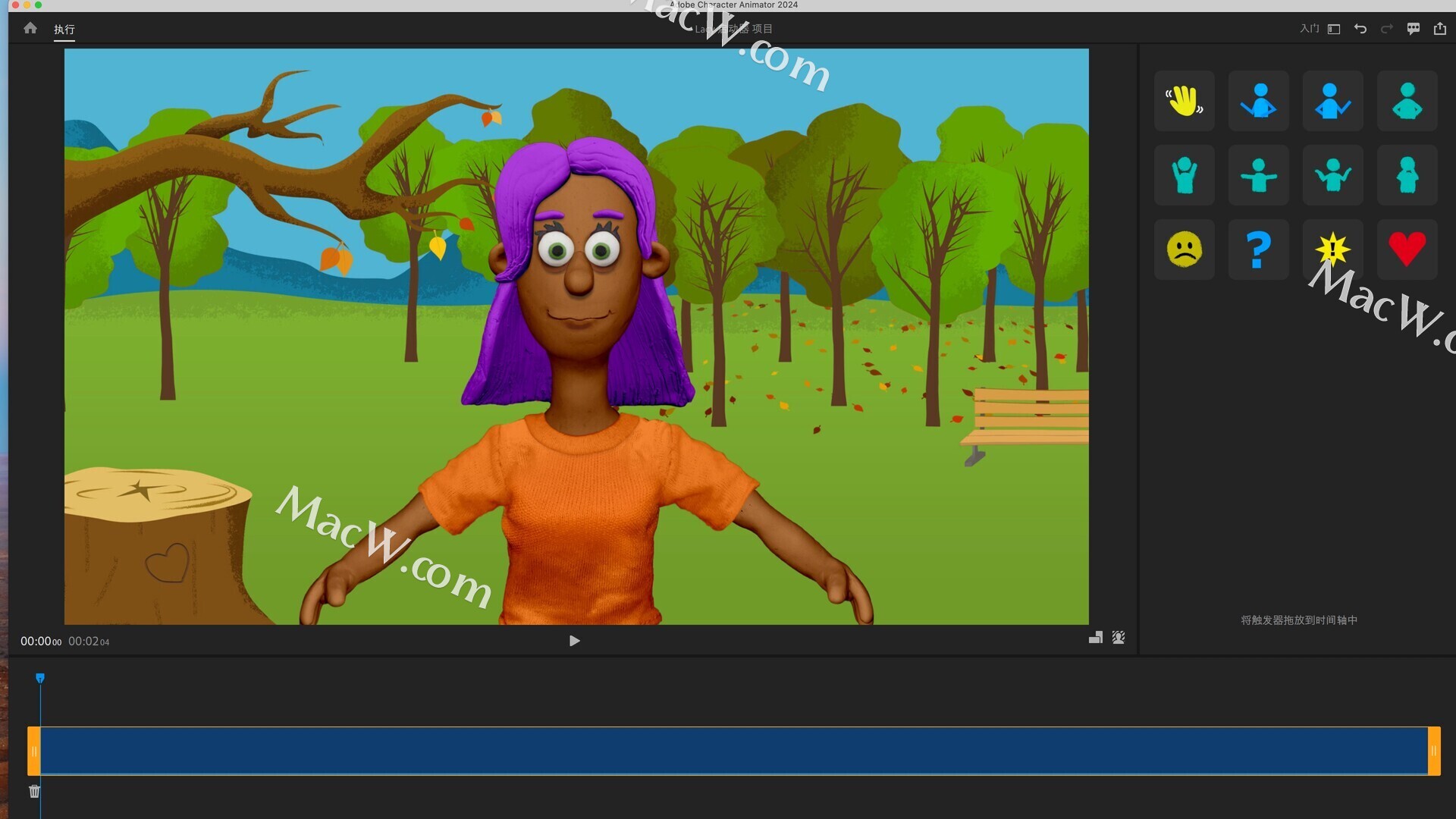Viewport: 1456px width, 819px height.
Task: Trigger the teal figure with arms outstretched
Action: tap(1259, 175)
